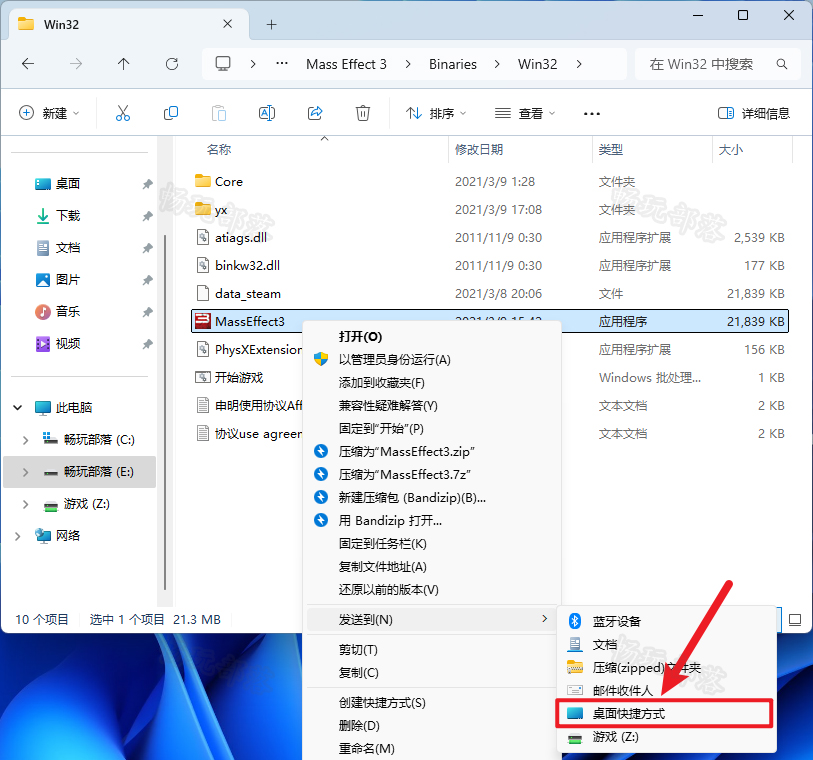Click the navigation pane scrollbar
Screen dimensions: 813x760
(165, 412)
